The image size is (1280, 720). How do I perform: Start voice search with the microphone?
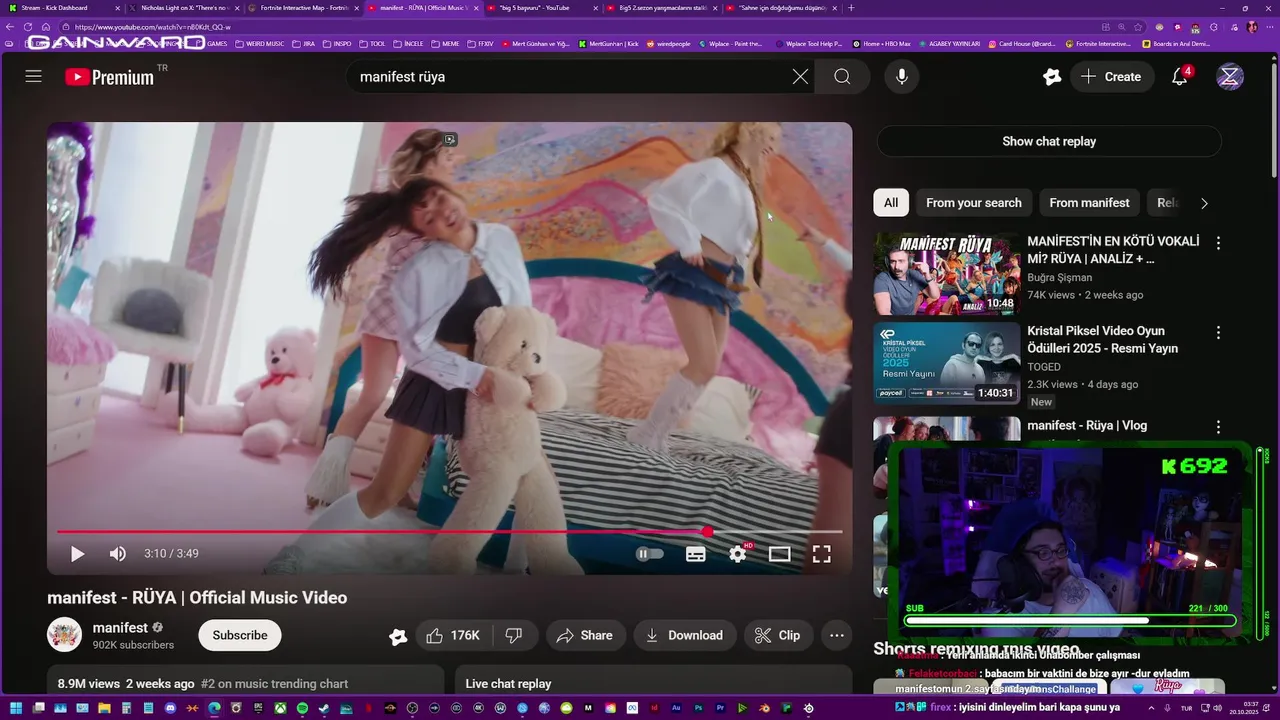902,76
